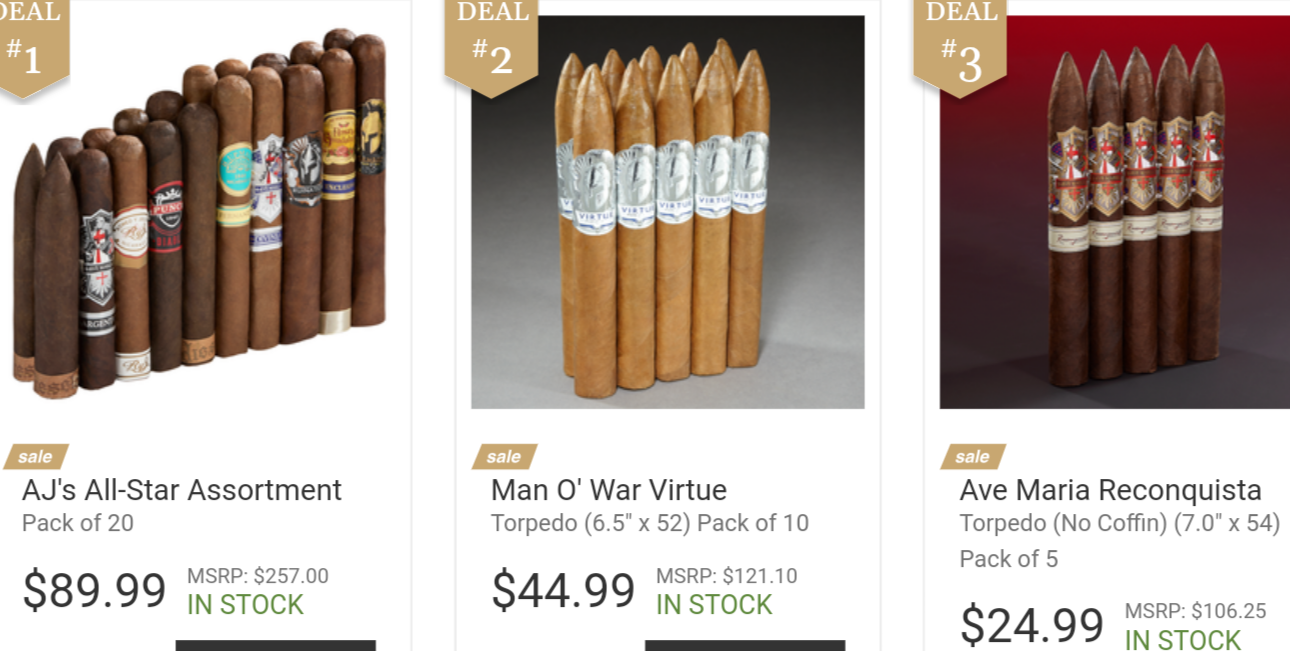Click the sale tag above Ave Maria Reconquista
This screenshot has height=651, width=1290.
click(x=973, y=457)
